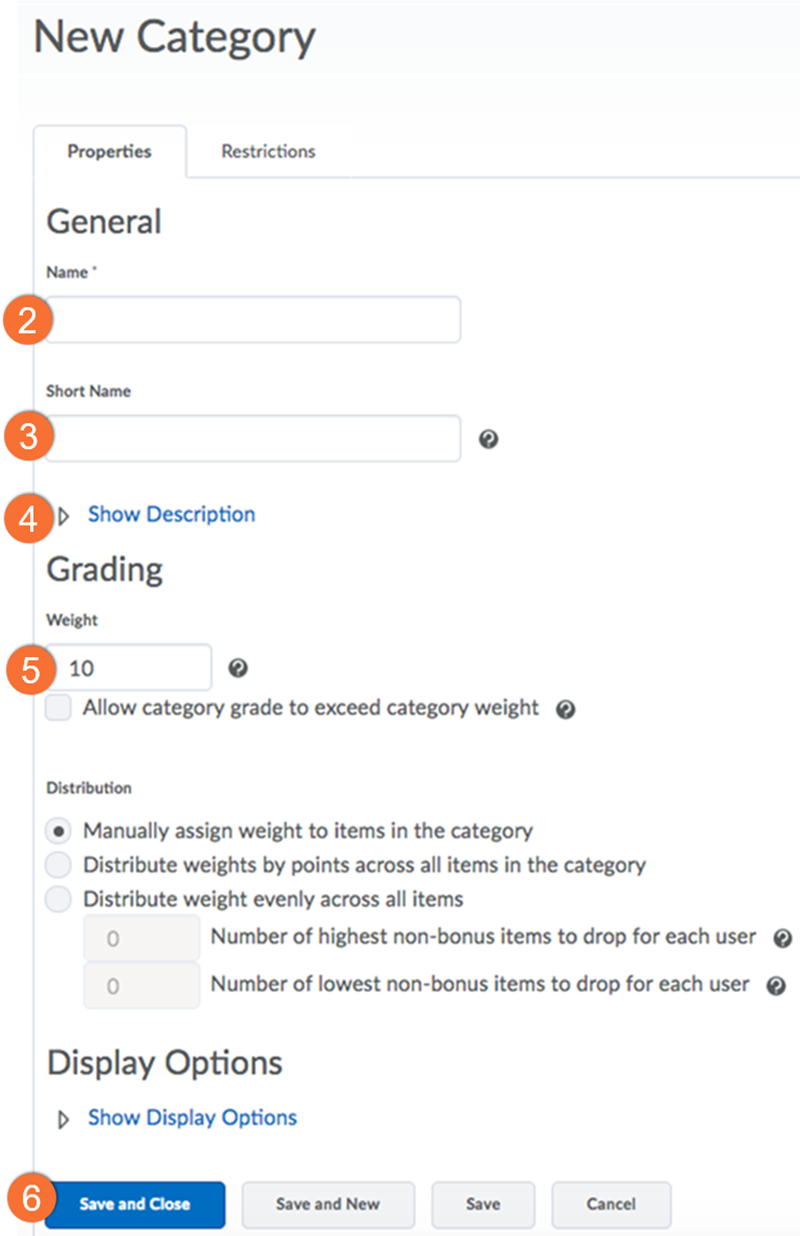Expand the Show Description triangle
800x1236 pixels.
click(65, 517)
